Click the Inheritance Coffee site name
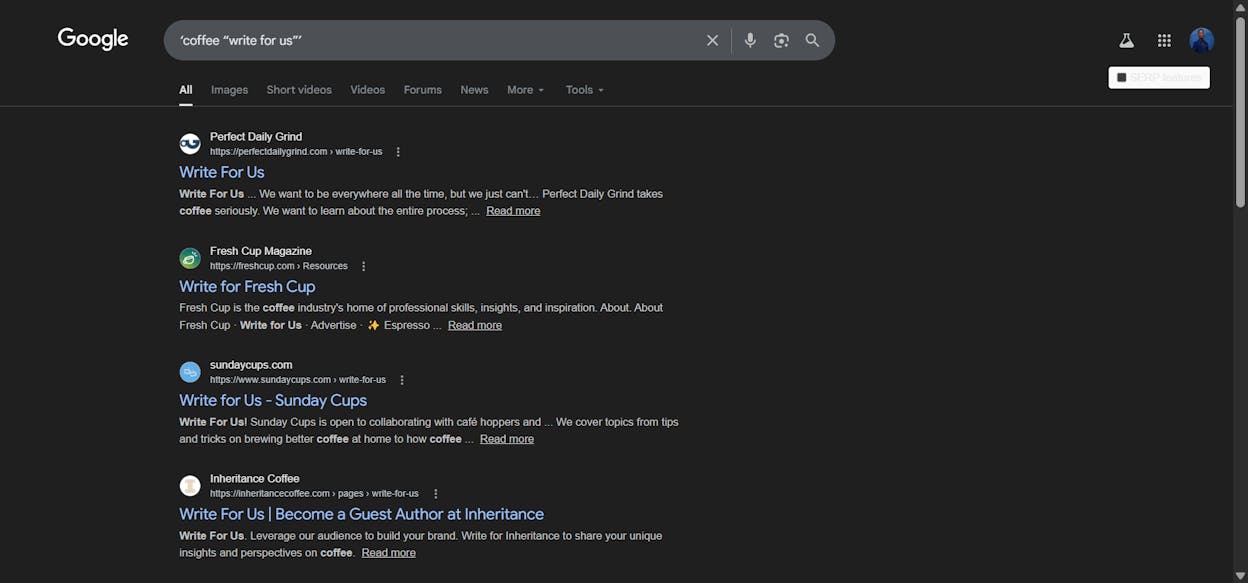 tap(255, 479)
